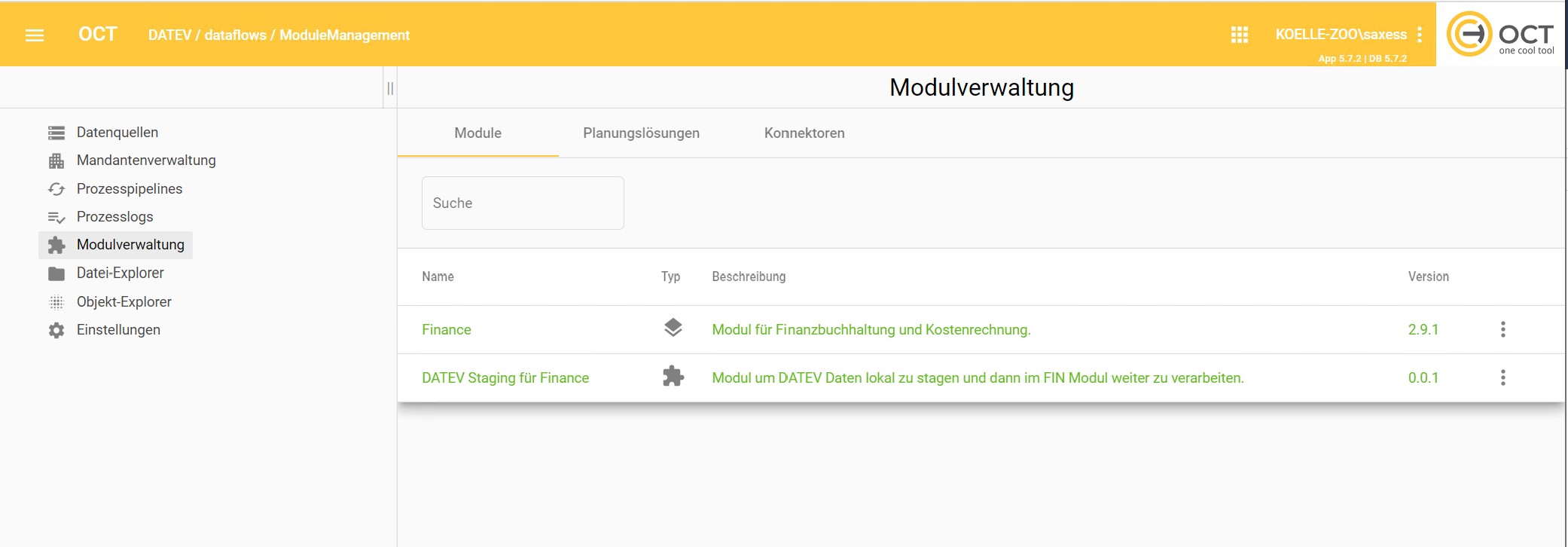Screen dimensions: 1568x547
Task: Expand the three-dot menu for Finance row
Action: [x=1502, y=330]
